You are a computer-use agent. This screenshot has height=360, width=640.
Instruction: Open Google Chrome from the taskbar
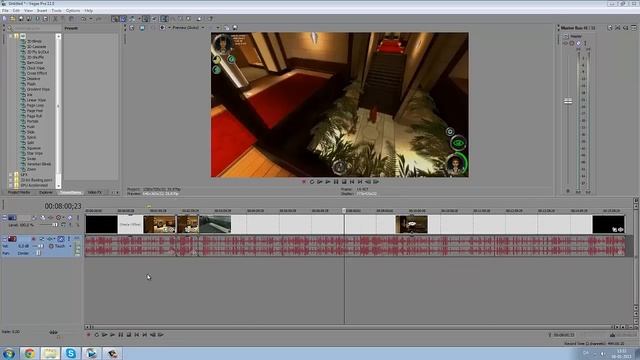[x=29, y=353]
